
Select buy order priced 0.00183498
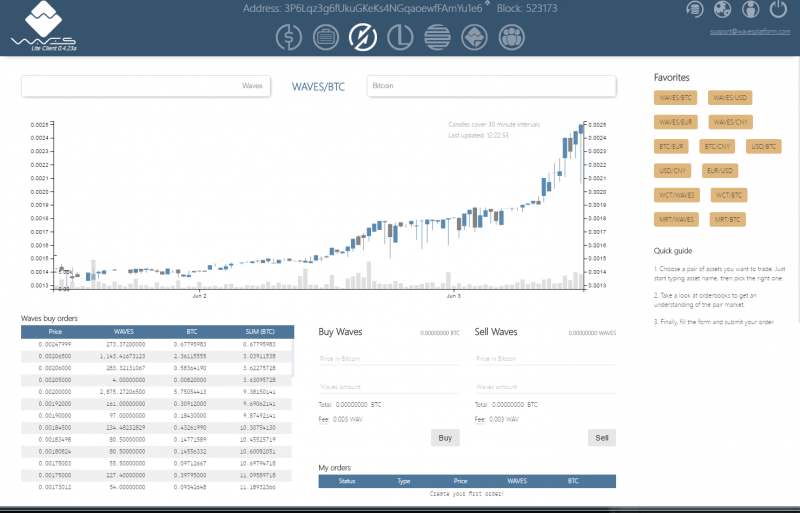(x=157, y=439)
